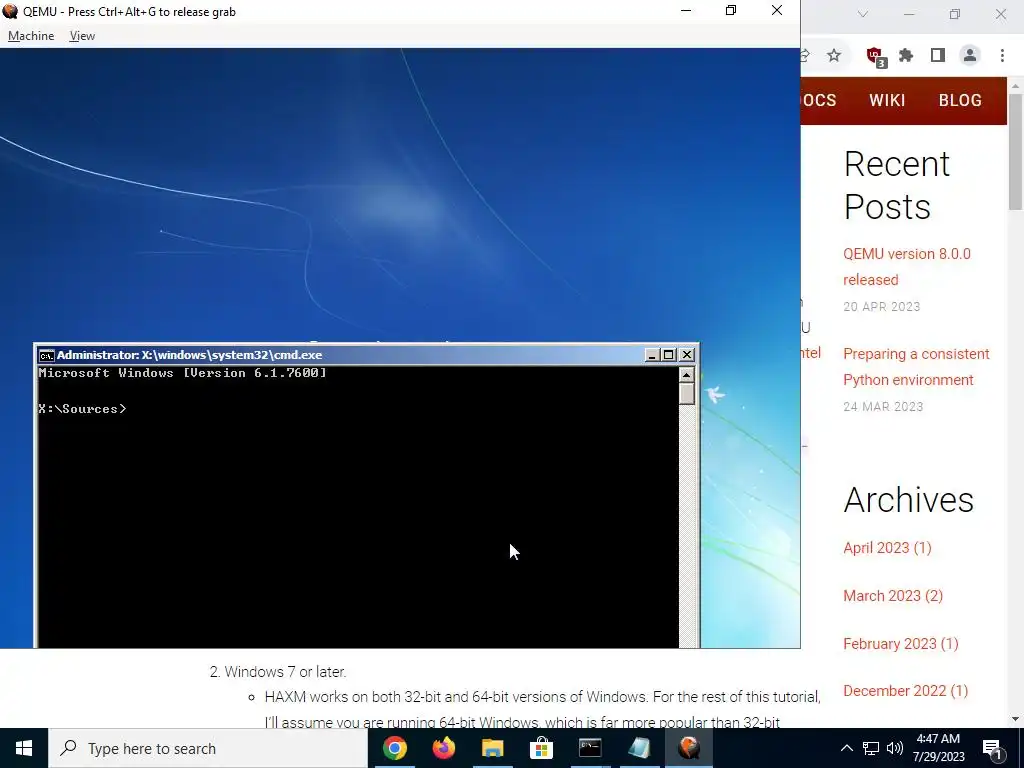Open the BLOG tab on QEMU site
The height and width of the screenshot is (768, 1024).
[960, 101]
